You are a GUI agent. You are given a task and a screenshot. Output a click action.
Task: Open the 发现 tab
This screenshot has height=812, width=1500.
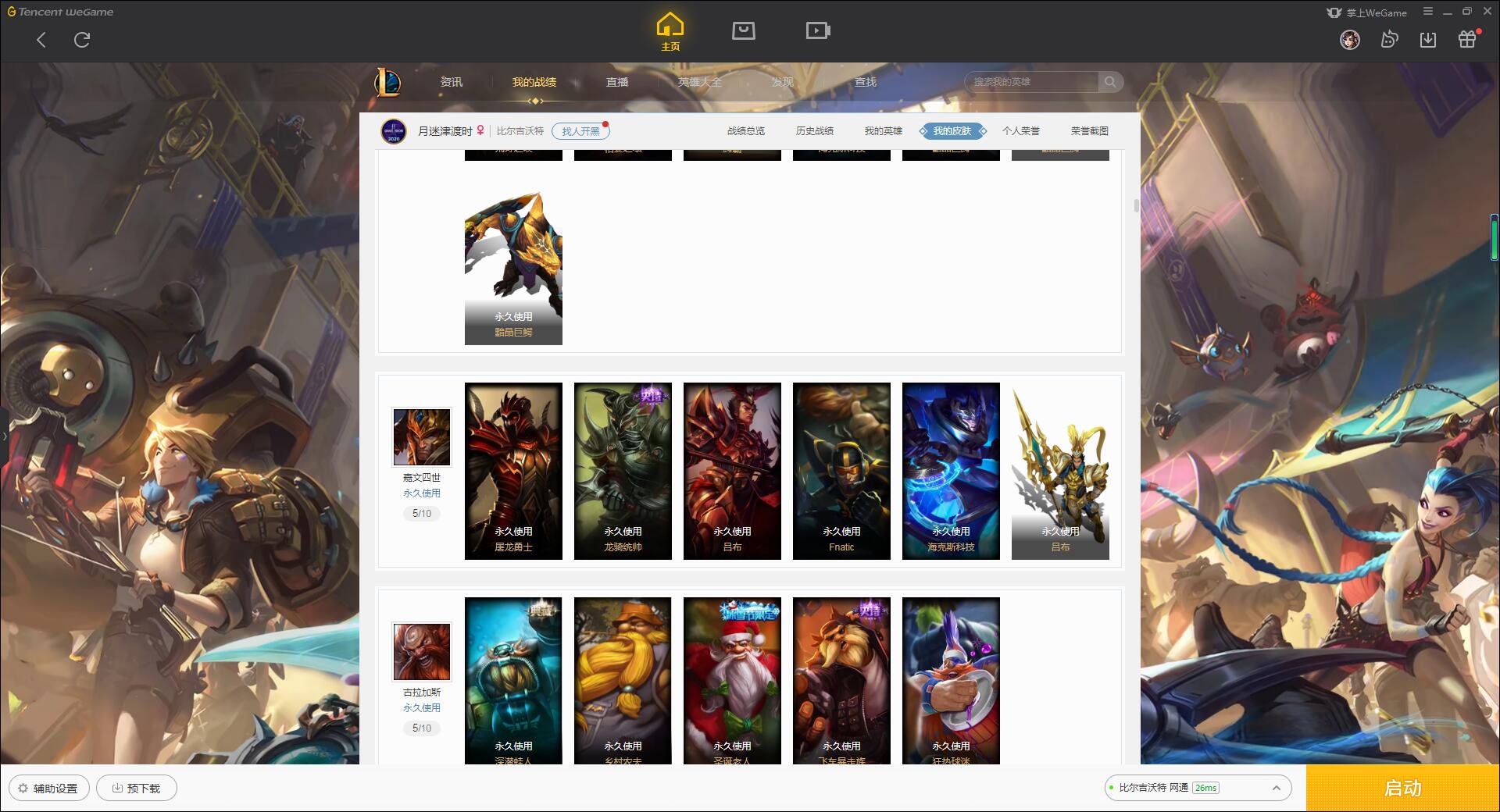(x=782, y=82)
